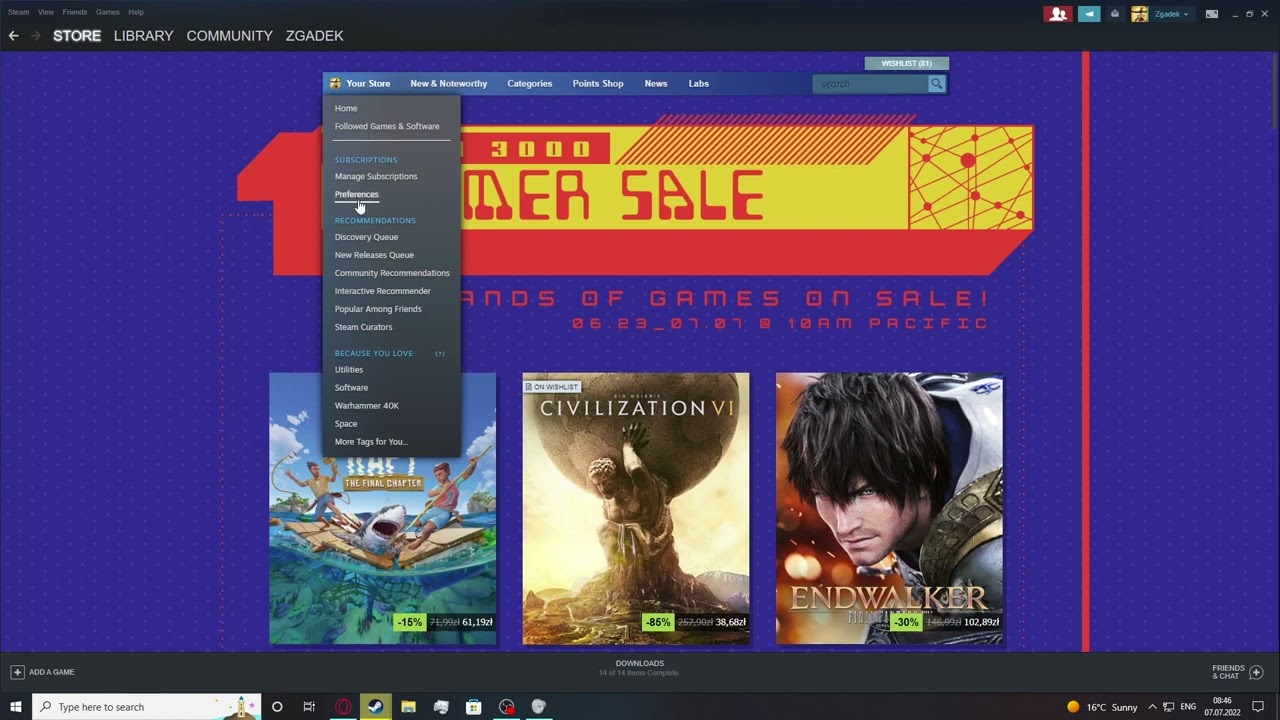Select Preferences in the dropdown
The width and height of the screenshot is (1280, 720).
(356, 194)
